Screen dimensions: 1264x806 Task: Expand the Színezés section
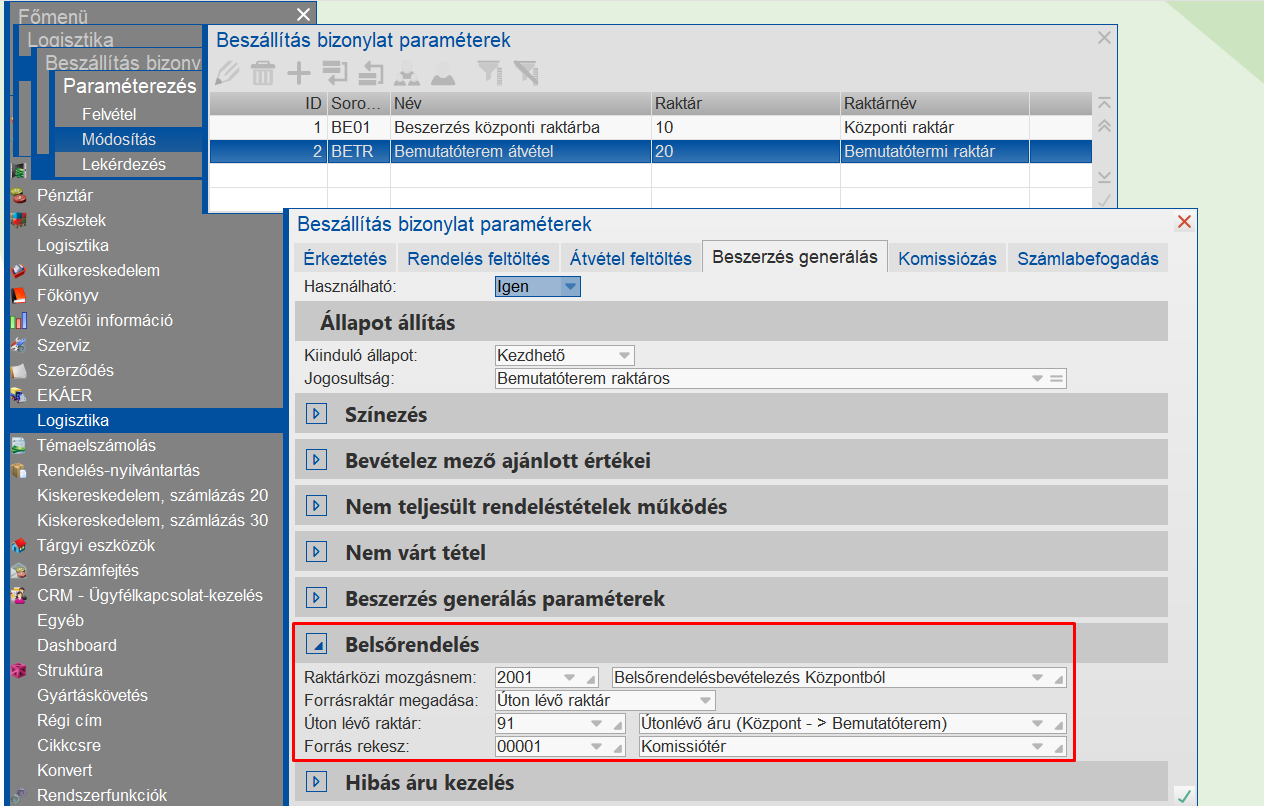coord(316,413)
